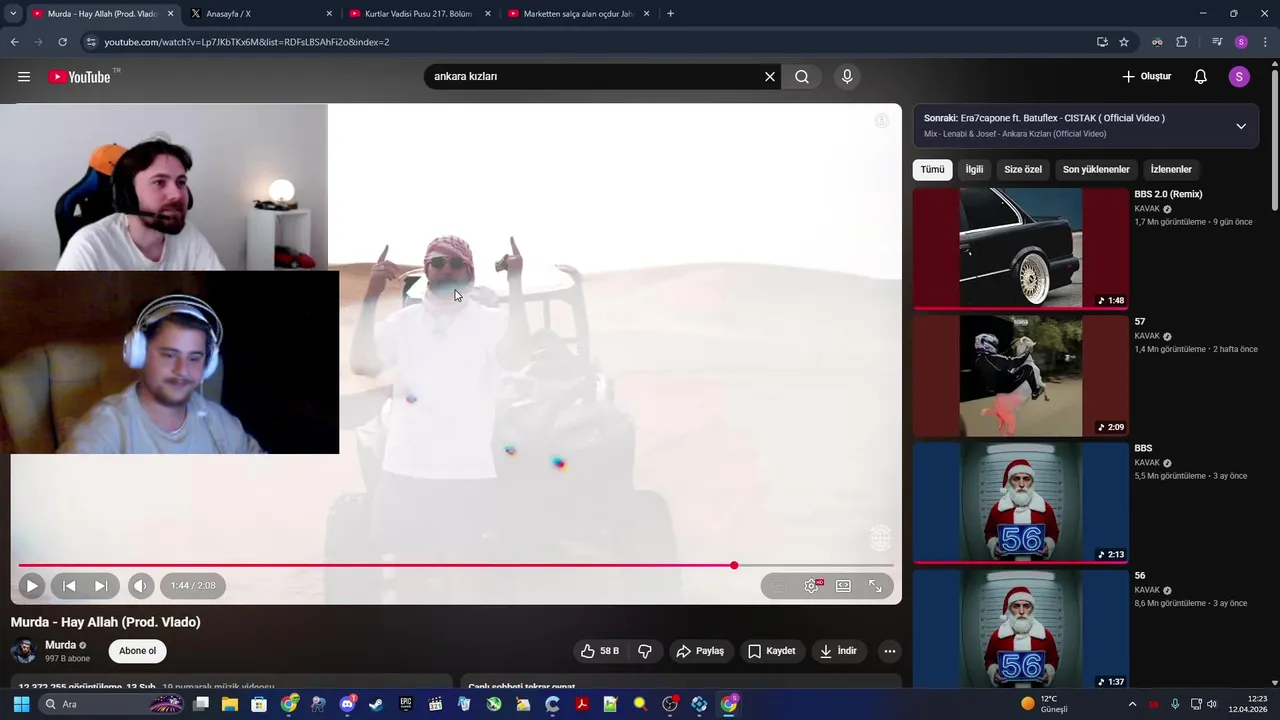The width and height of the screenshot is (1280, 720).
Task: Open the Chrome profile avatar
Action: point(1241,42)
